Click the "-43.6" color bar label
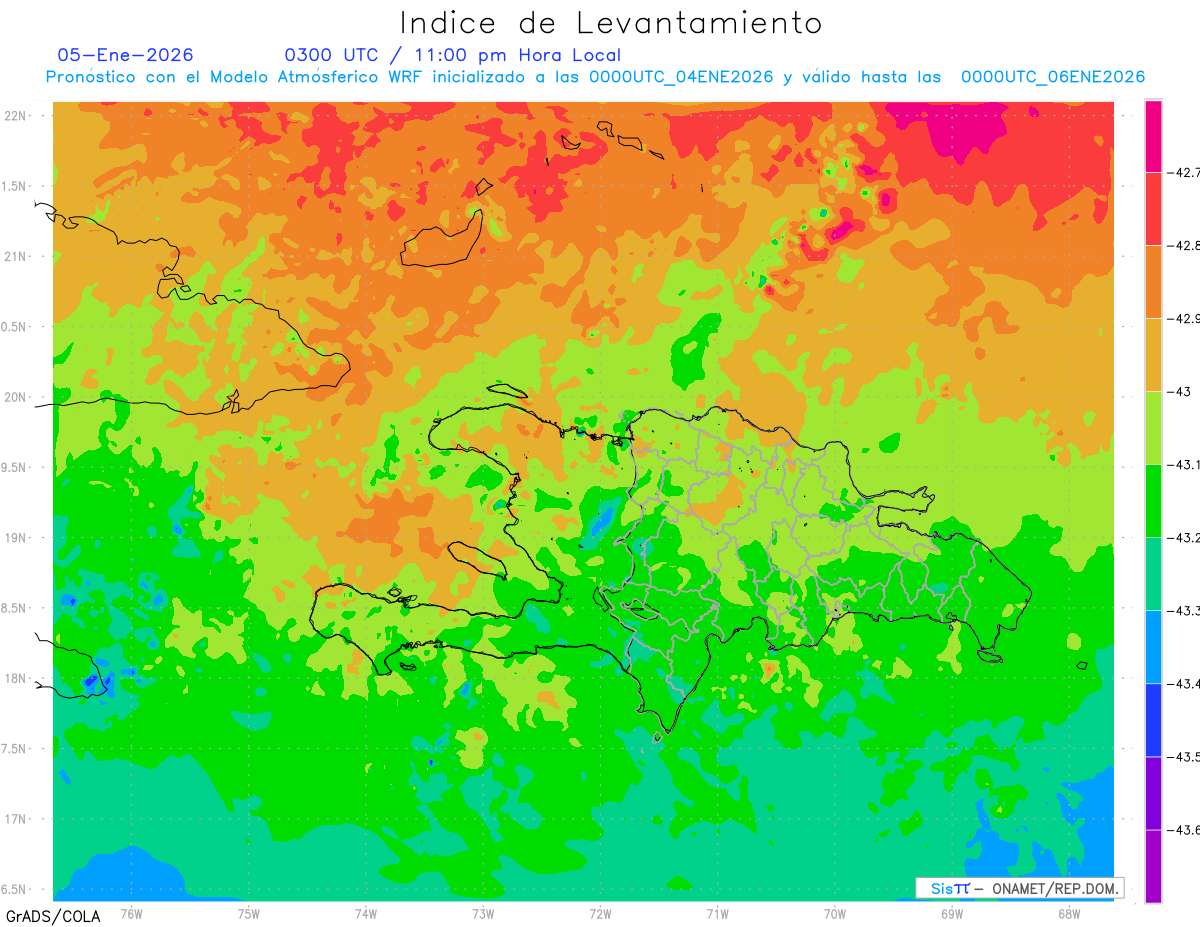Viewport: 1200px width, 927px height. click(1186, 830)
